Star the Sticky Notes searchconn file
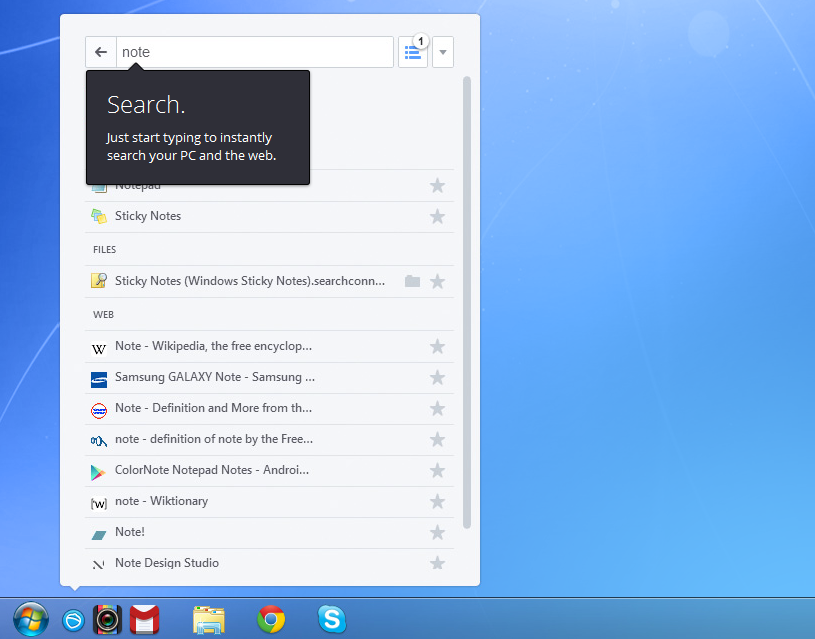815x639 pixels. [x=437, y=281]
